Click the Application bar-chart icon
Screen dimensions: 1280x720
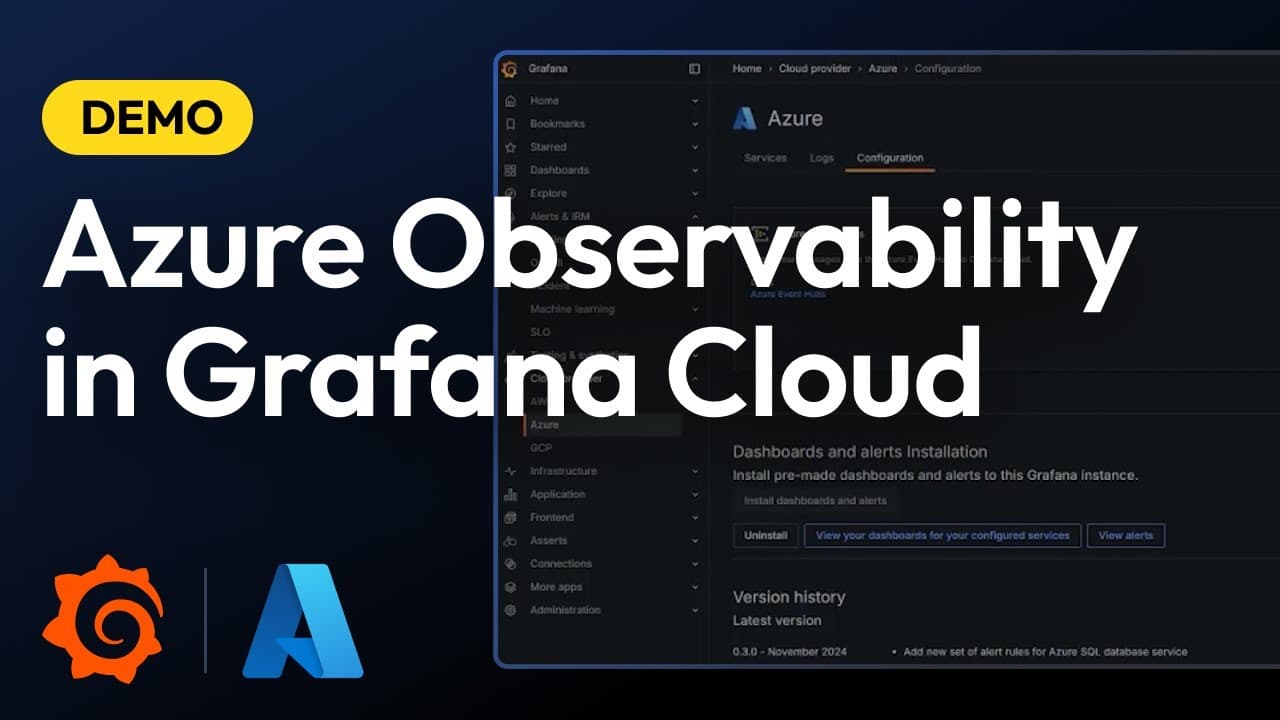[510, 494]
